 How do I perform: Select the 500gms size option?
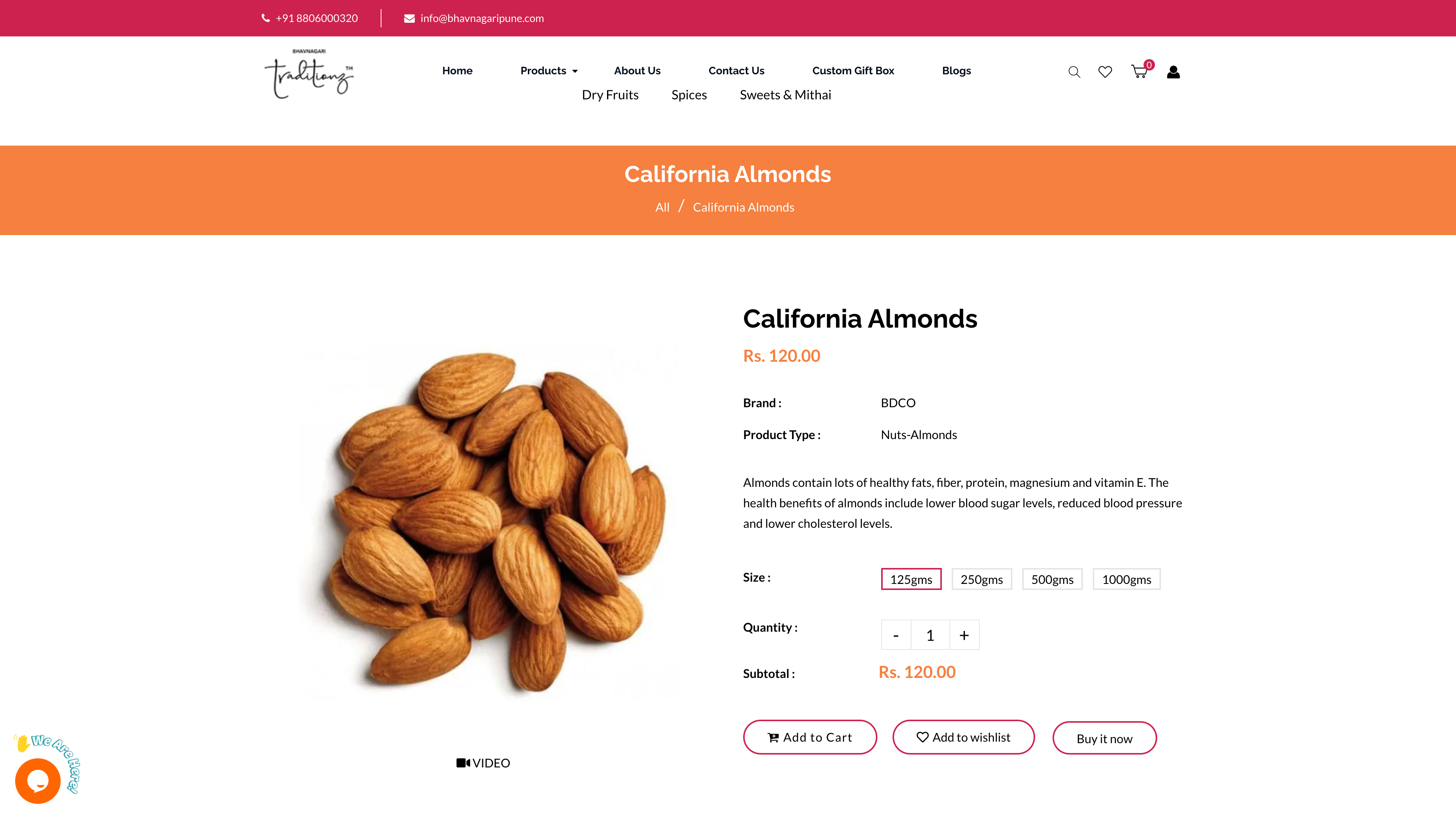(1052, 579)
